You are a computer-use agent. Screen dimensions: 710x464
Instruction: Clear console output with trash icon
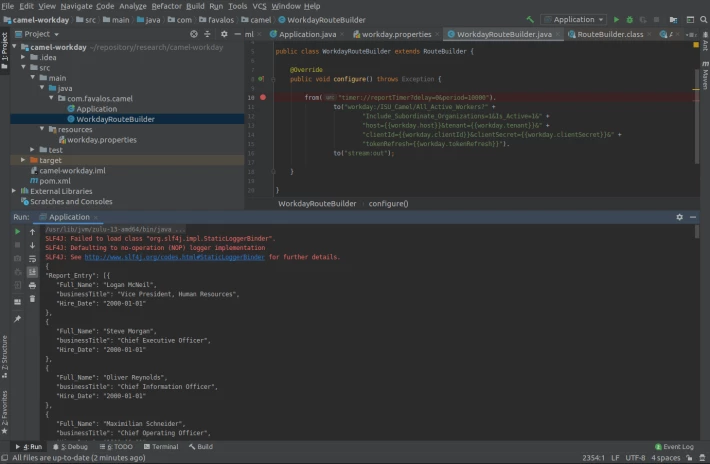pos(32,299)
